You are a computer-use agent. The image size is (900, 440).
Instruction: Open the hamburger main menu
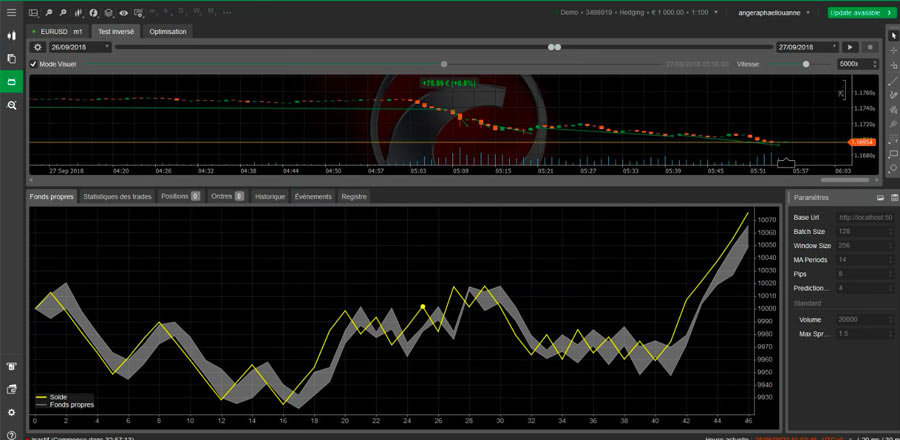[x=11, y=12]
